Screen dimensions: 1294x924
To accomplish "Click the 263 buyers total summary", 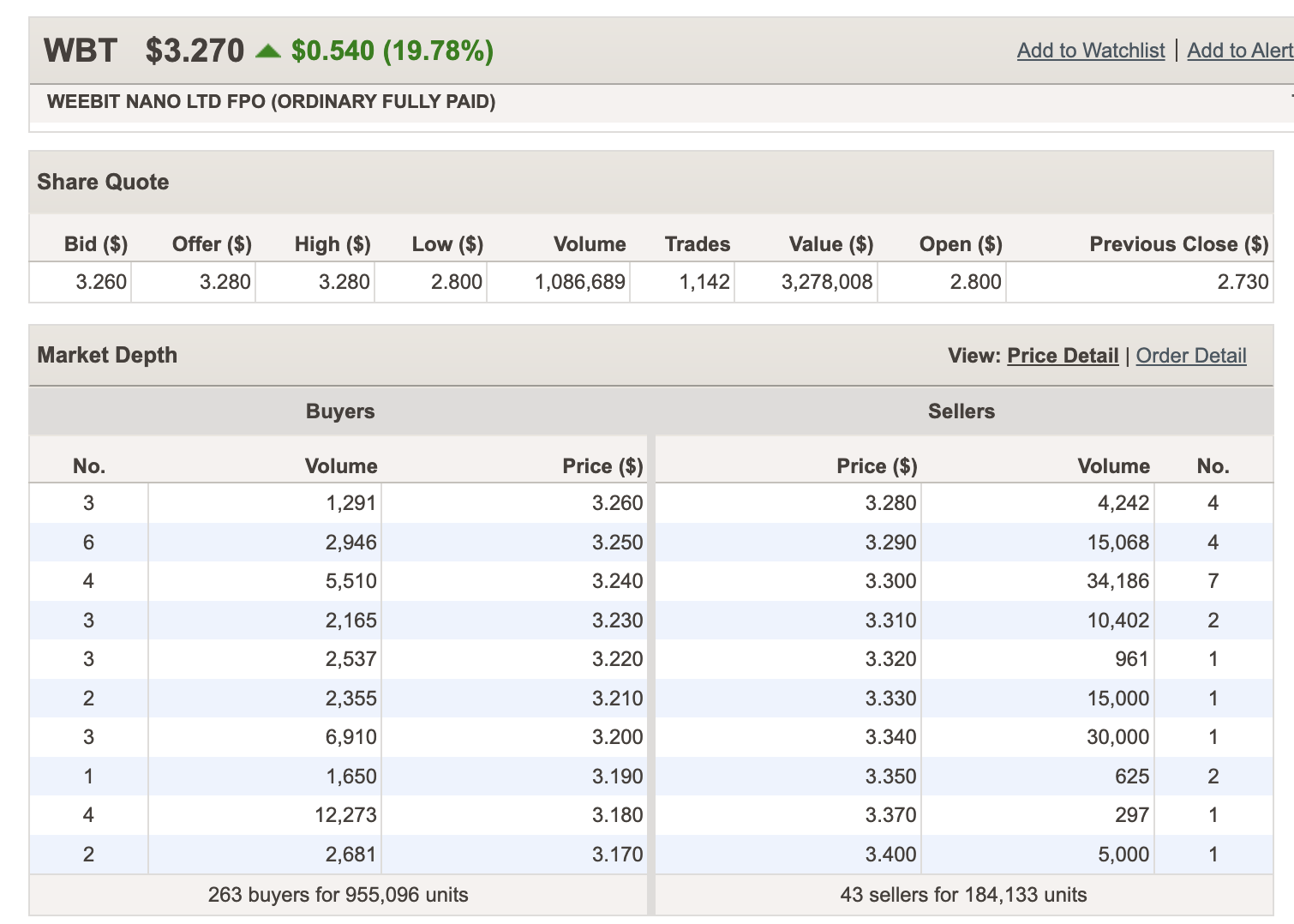I will (x=338, y=895).
